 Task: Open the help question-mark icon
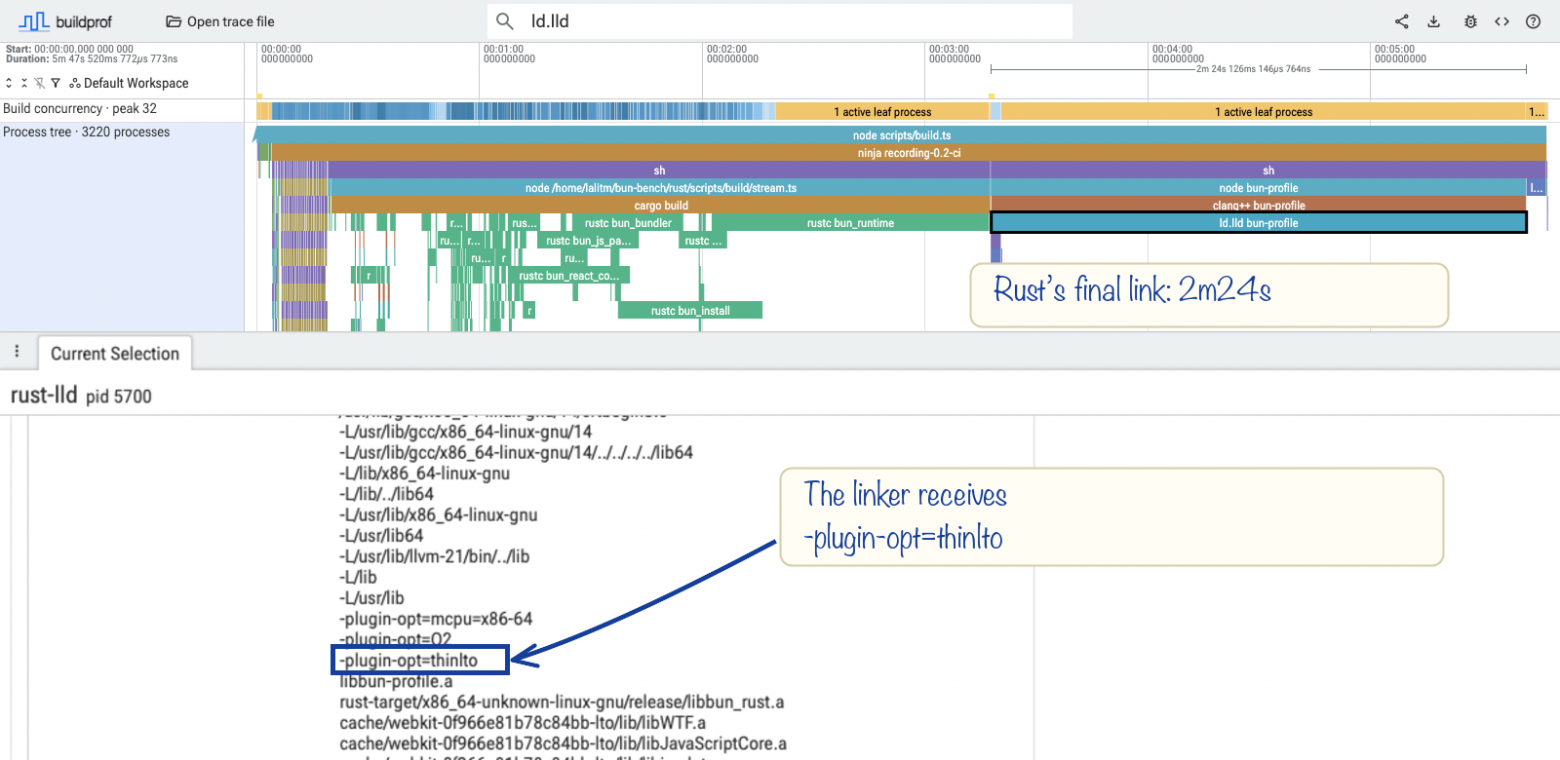pos(1533,21)
